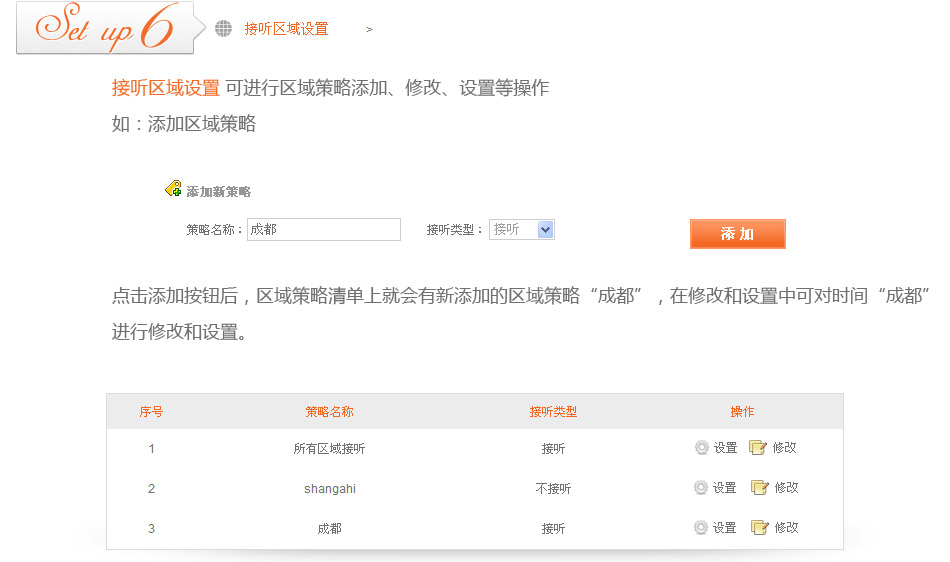Click the 策略名称 text field
Screen dimensions: 950x562
point(323,230)
